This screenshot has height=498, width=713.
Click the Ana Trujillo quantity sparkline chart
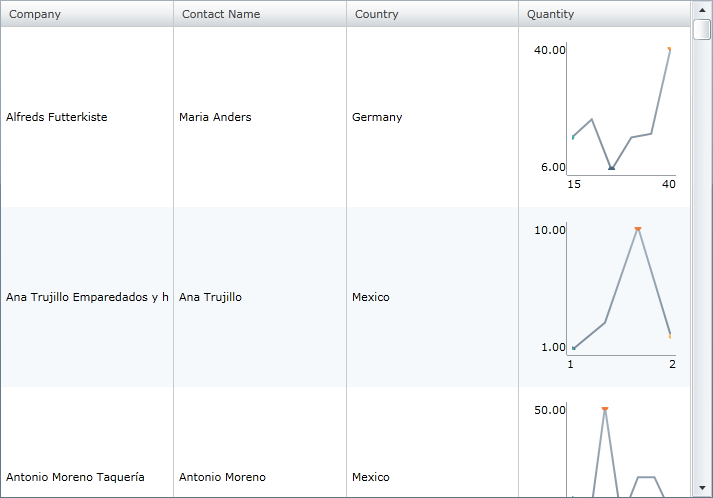pos(620,290)
